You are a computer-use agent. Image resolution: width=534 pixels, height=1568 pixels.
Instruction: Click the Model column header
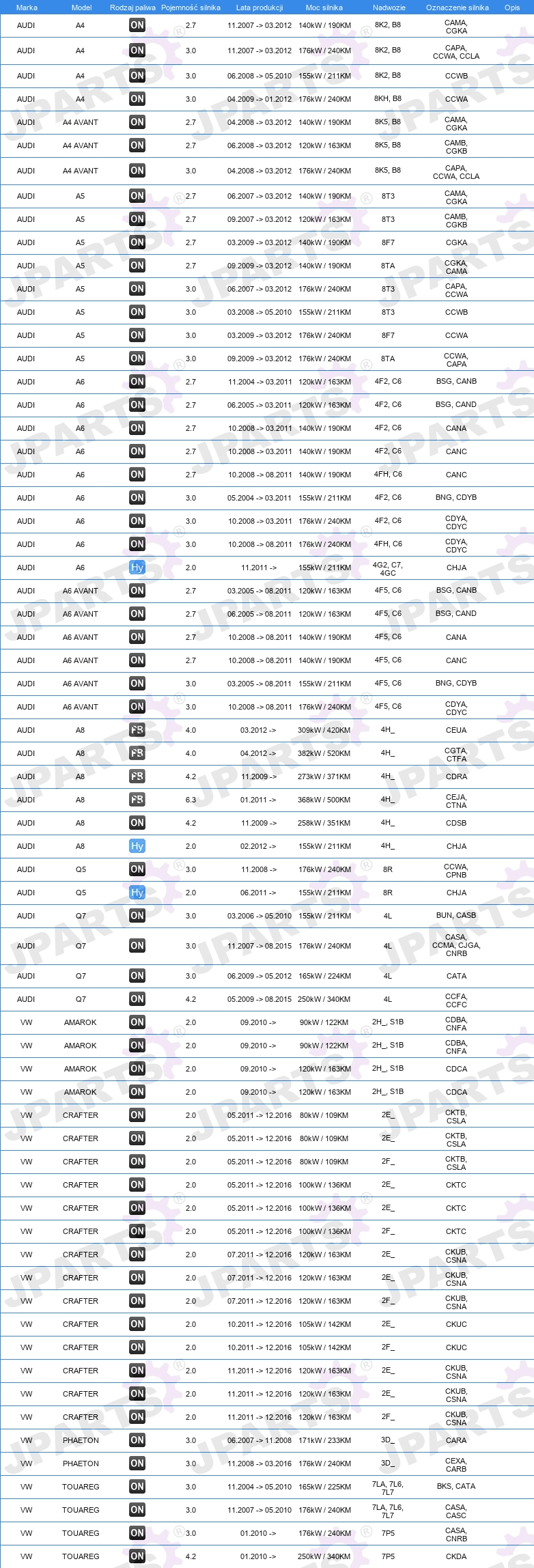point(82,8)
